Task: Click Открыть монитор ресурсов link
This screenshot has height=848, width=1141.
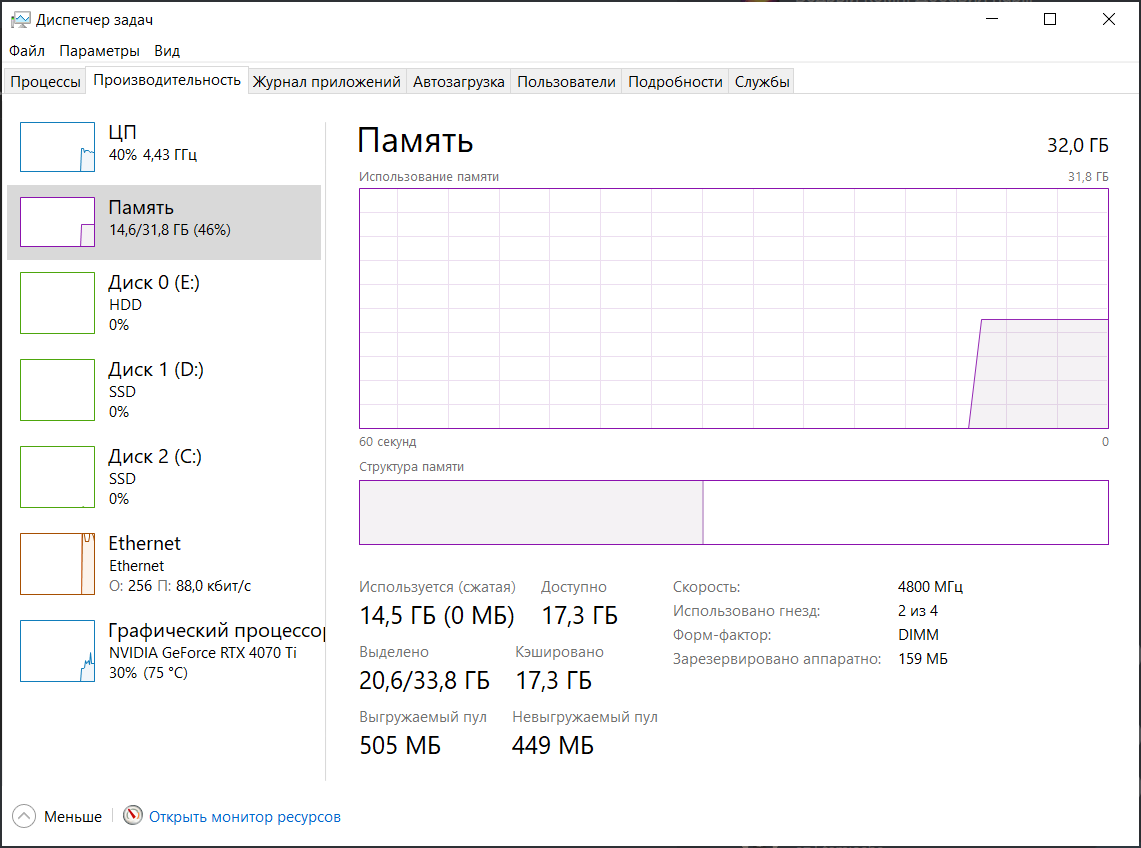Action: pyautogui.click(x=245, y=817)
